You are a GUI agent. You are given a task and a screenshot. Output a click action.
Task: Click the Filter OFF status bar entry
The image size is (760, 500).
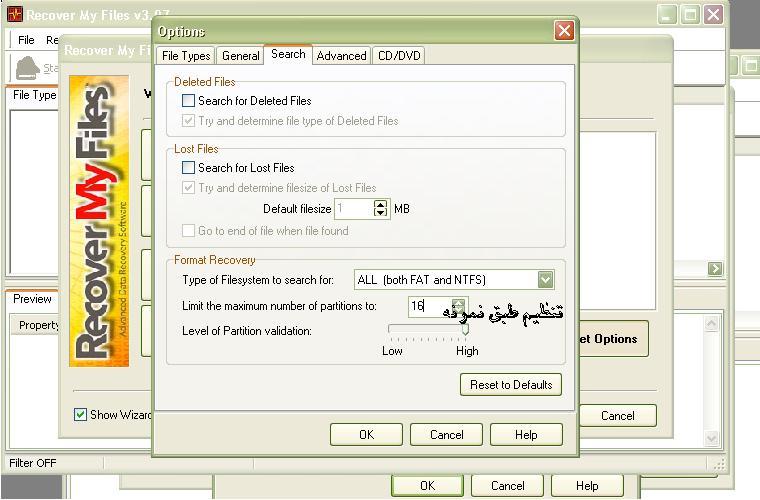click(33, 463)
